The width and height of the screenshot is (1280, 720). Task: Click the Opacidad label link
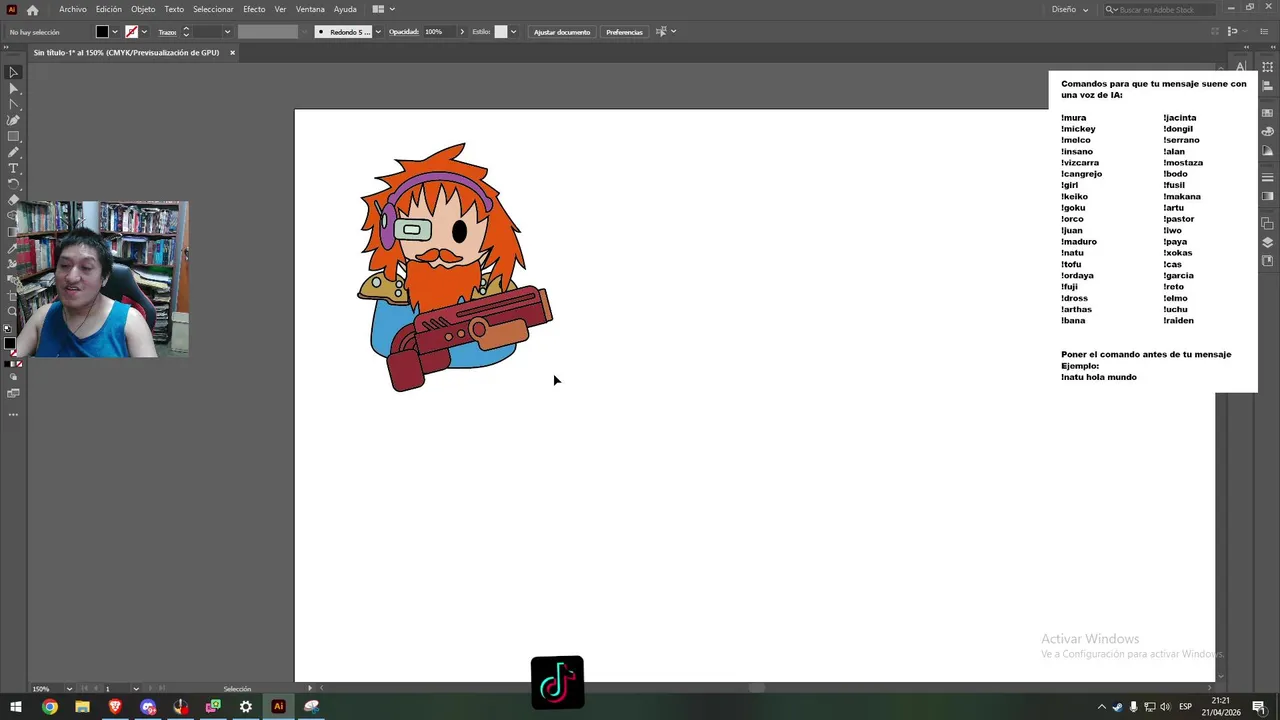click(x=404, y=32)
